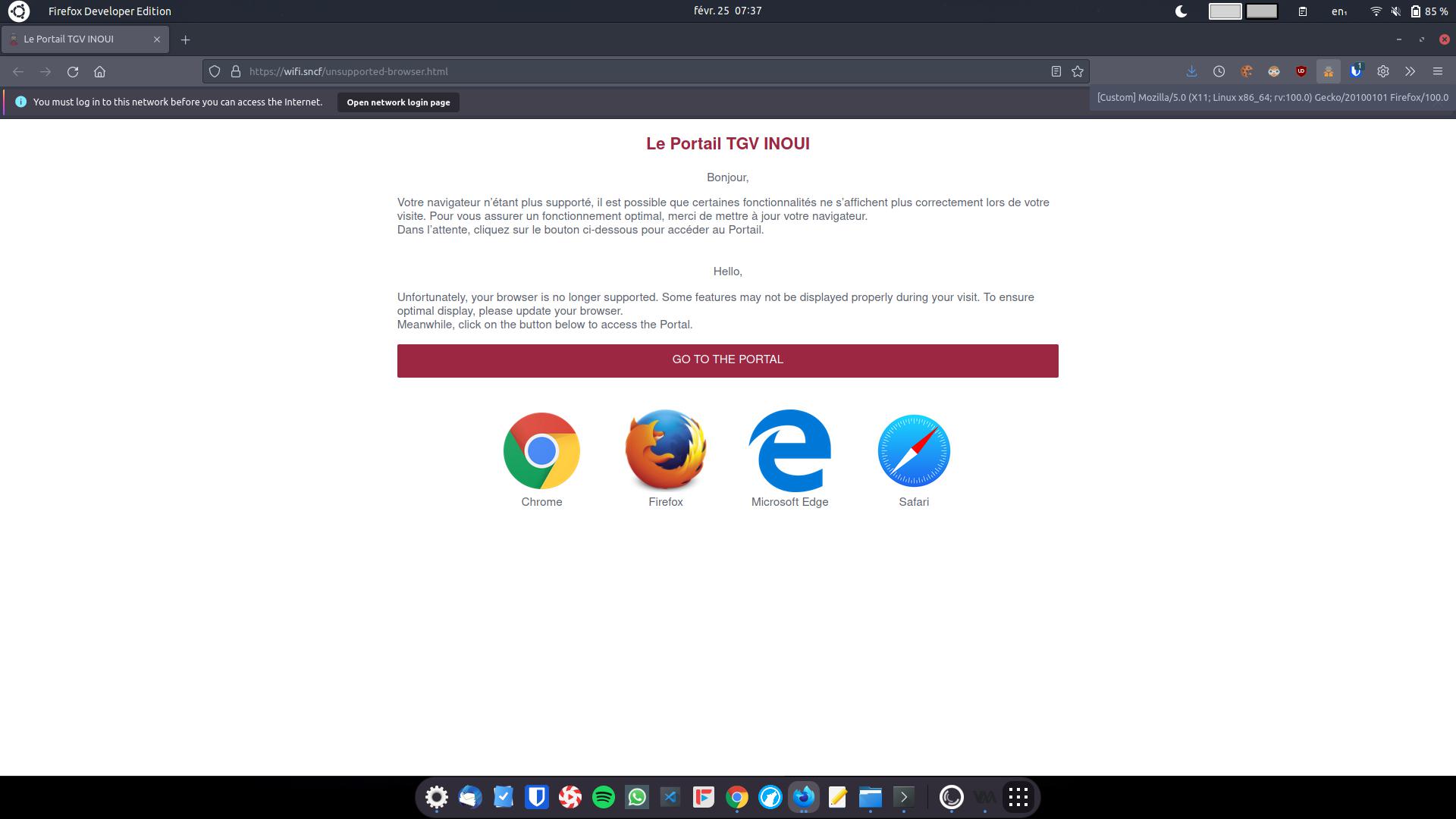Toggle tracking protection via the shield icon
1456x819 pixels.
coord(215,71)
